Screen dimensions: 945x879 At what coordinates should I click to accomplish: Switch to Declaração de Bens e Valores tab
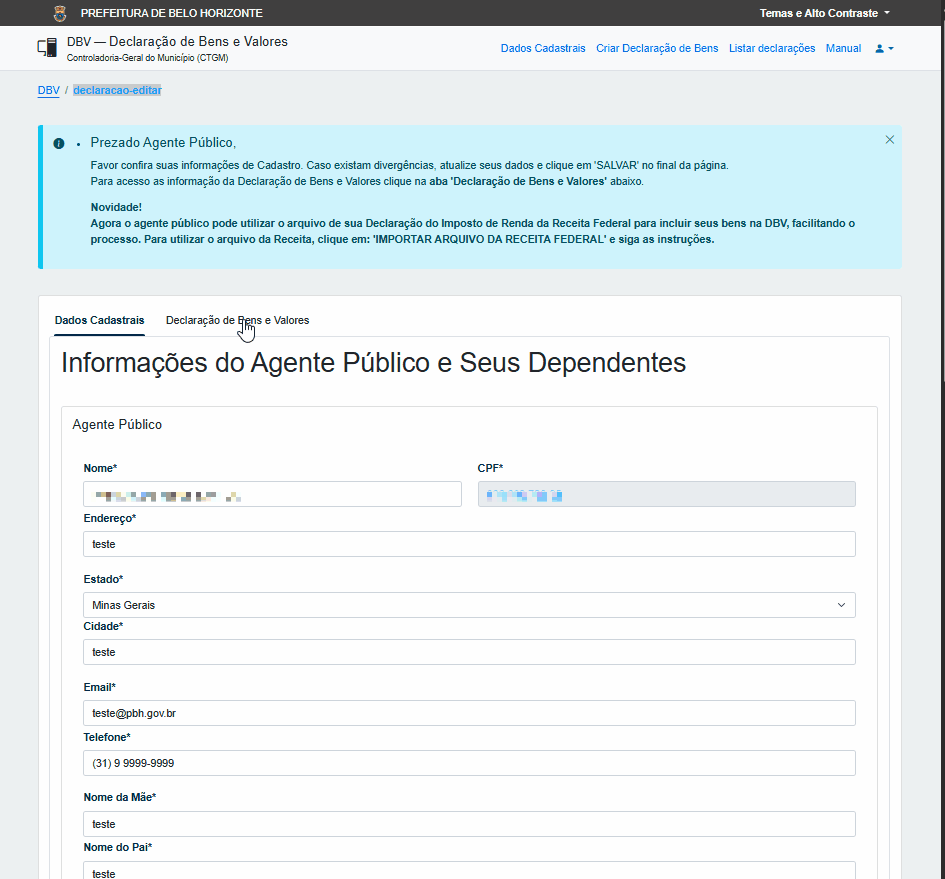(x=237, y=320)
